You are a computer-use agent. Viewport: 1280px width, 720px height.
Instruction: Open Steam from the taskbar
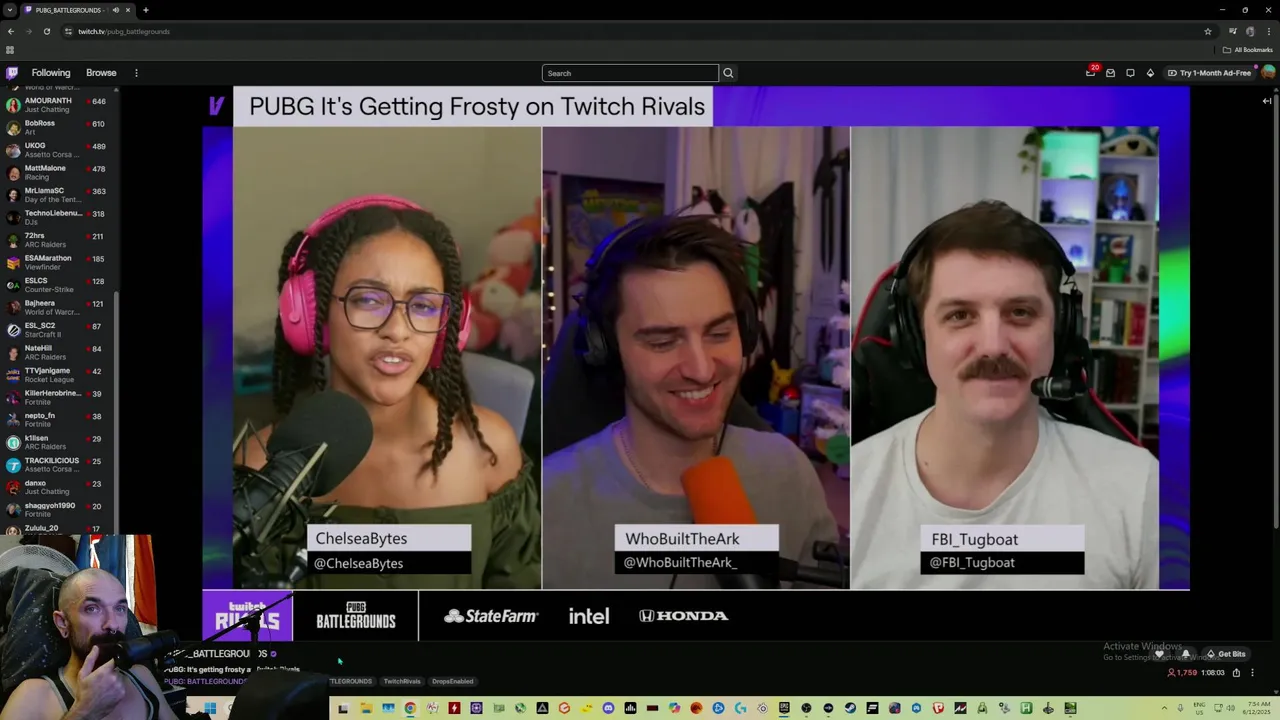pos(850,709)
